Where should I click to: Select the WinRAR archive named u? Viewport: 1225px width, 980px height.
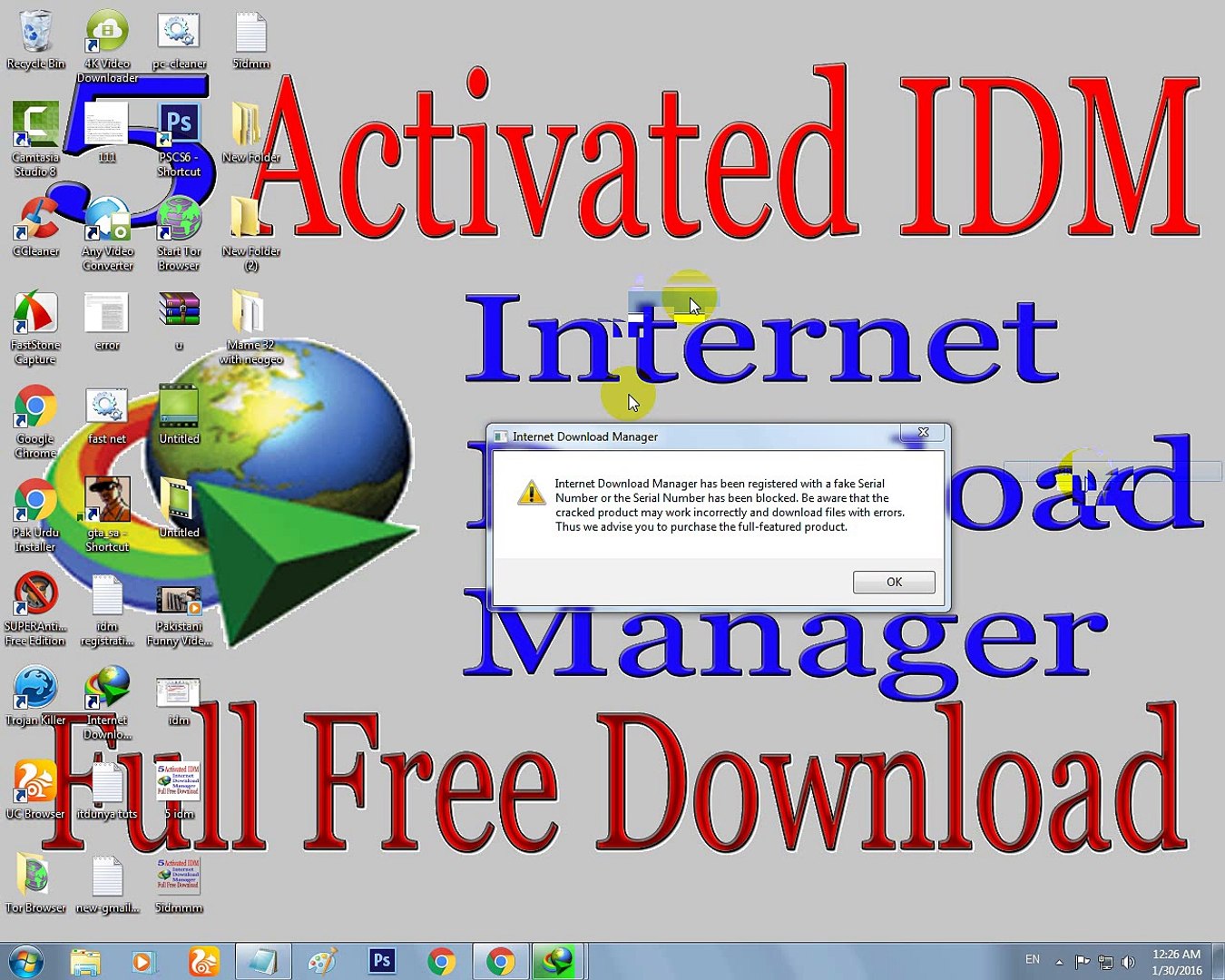(179, 321)
